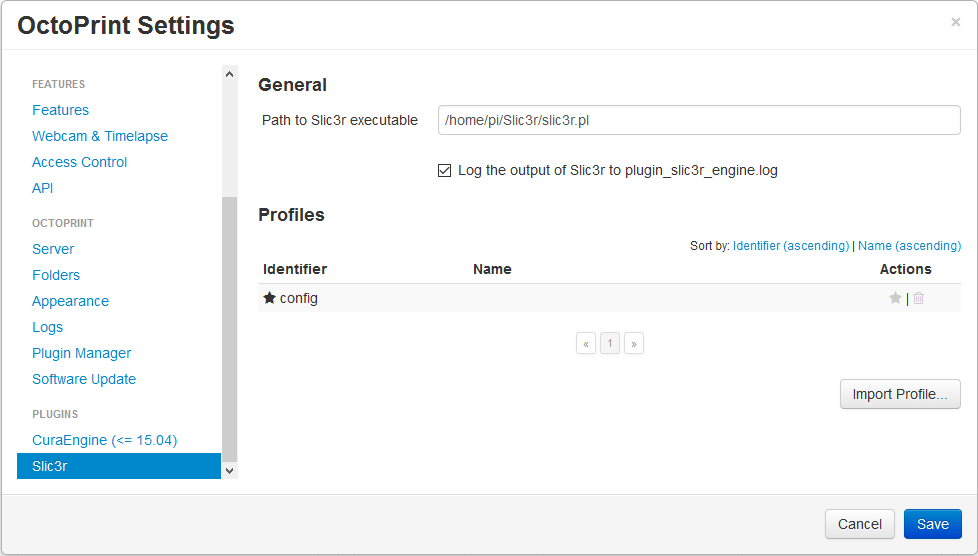This screenshot has width=978, height=556.
Task: Click sidebar scrollbar down arrow
Action: pyautogui.click(x=230, y=471)
